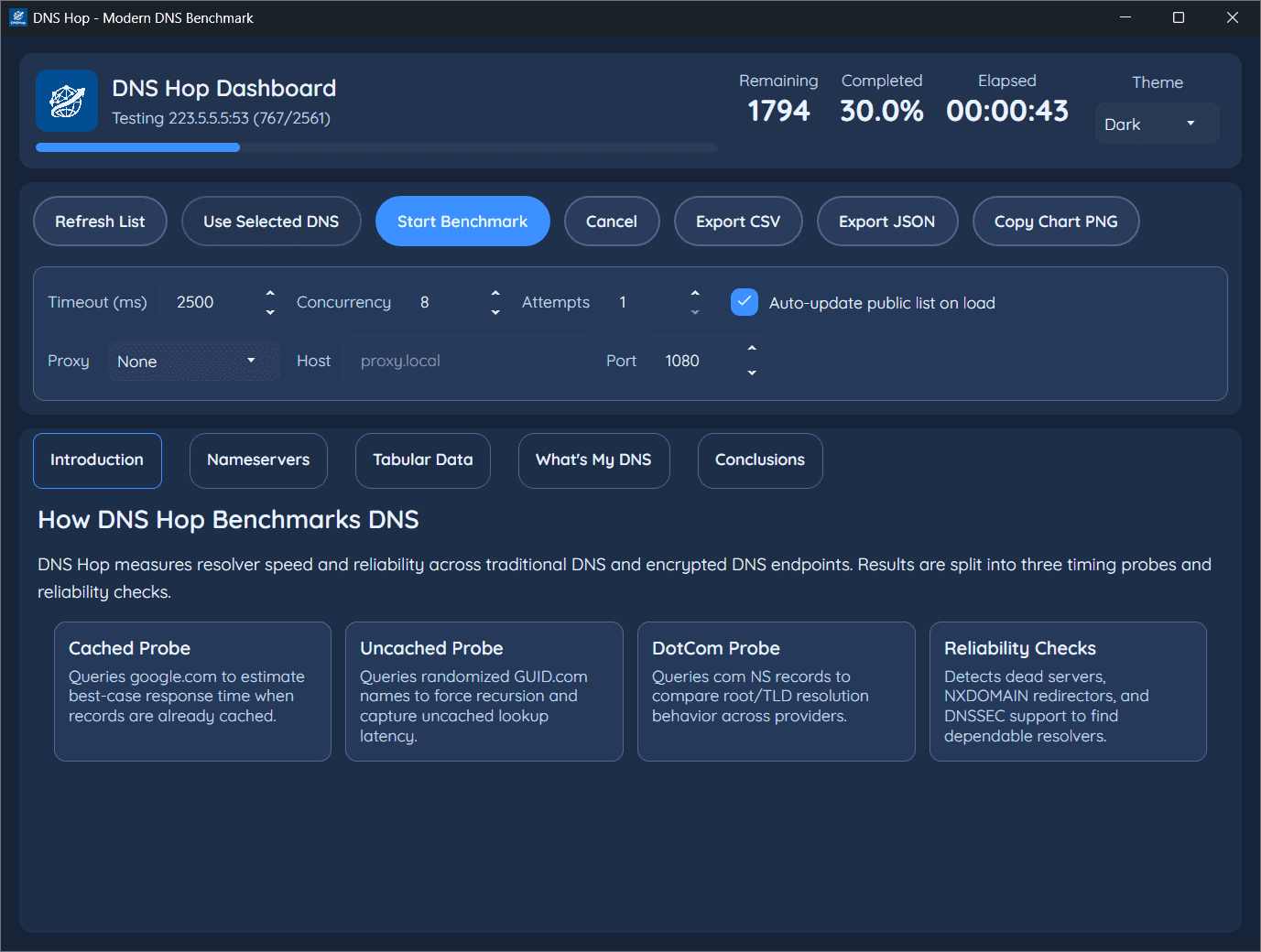Click the benchmark progress bar
The height and width of the screenshot is (952, 1261).
click(375, 147)
